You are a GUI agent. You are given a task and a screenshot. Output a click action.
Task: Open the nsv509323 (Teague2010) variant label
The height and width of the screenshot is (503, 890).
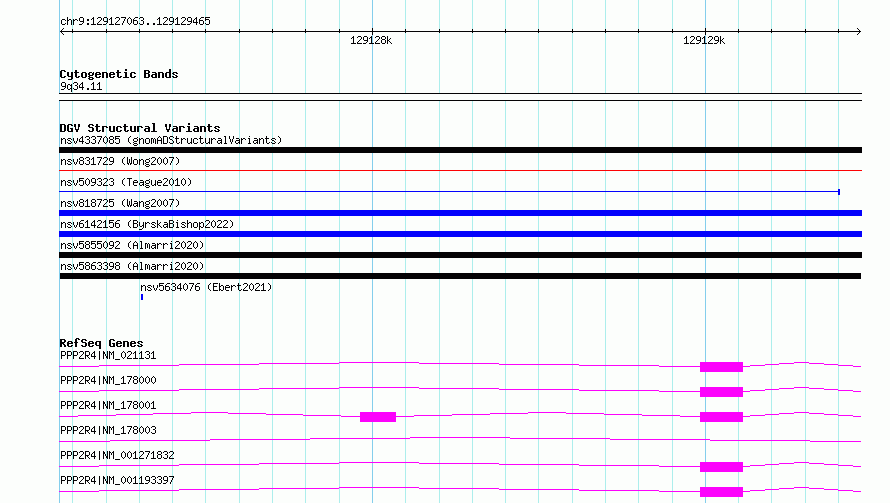[x=126, y=182]
